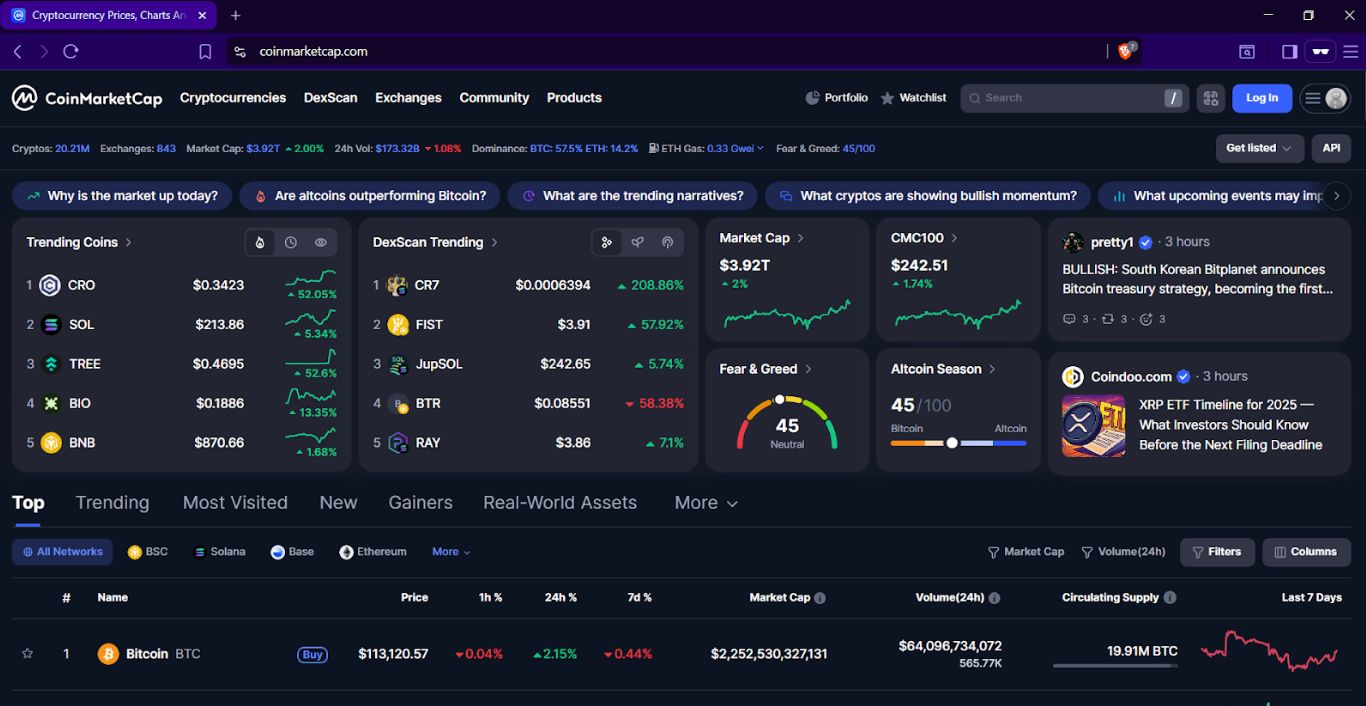Select the All Networks filter chip
The width and height of the screenshot is (1366, 706).
(62, 552)
